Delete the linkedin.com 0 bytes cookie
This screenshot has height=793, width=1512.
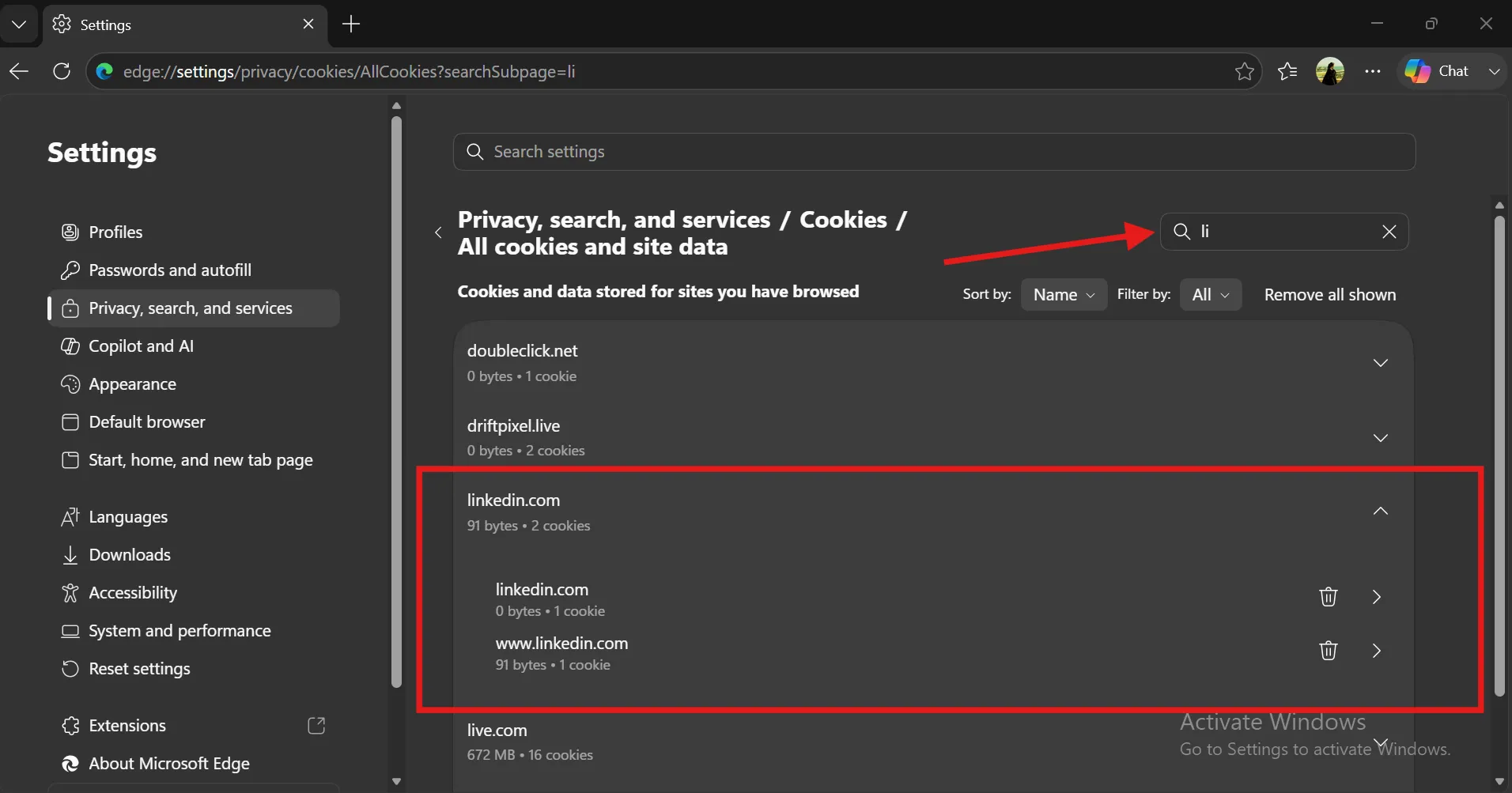[1329, 597]
